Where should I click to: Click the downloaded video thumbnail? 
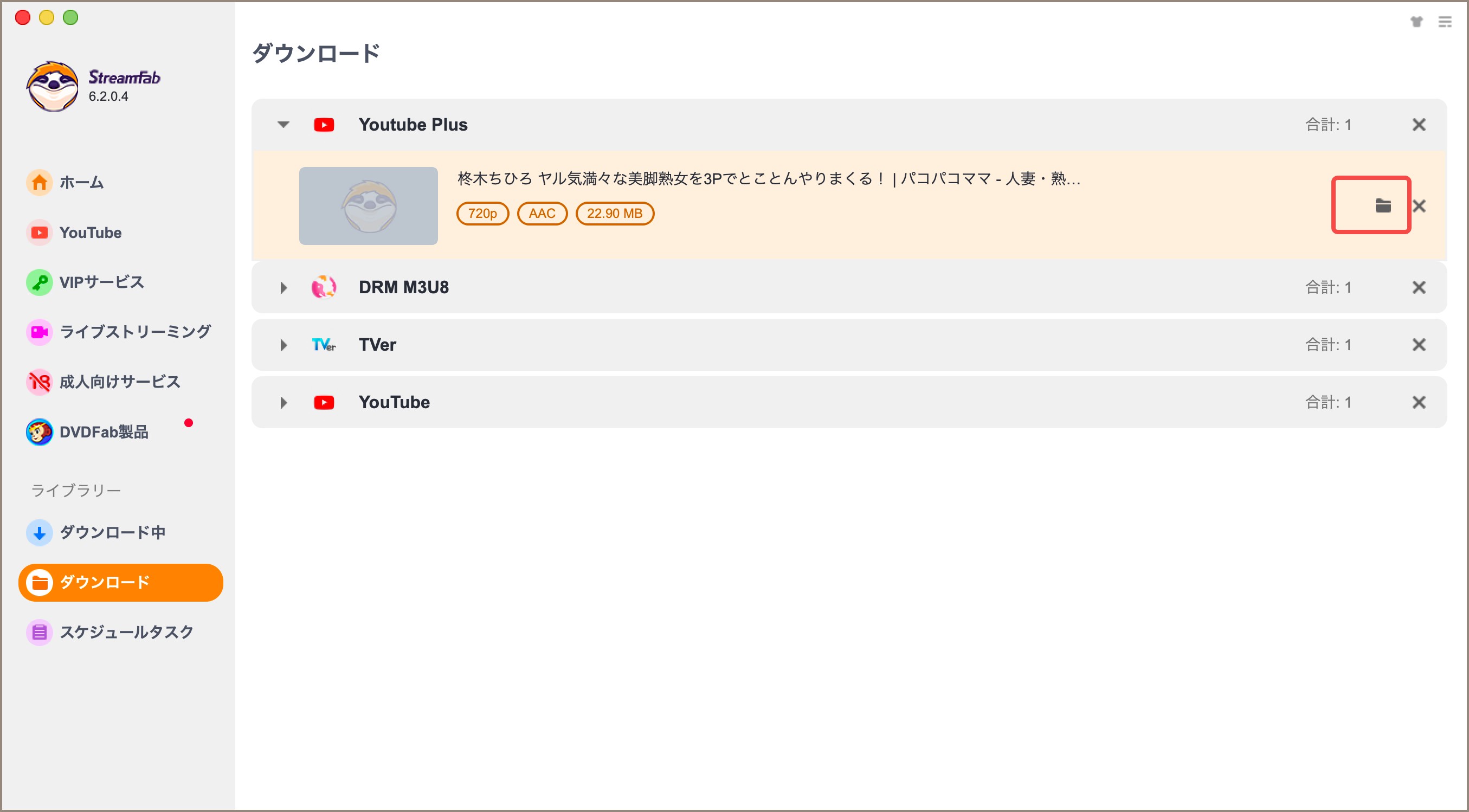point(369,206)
